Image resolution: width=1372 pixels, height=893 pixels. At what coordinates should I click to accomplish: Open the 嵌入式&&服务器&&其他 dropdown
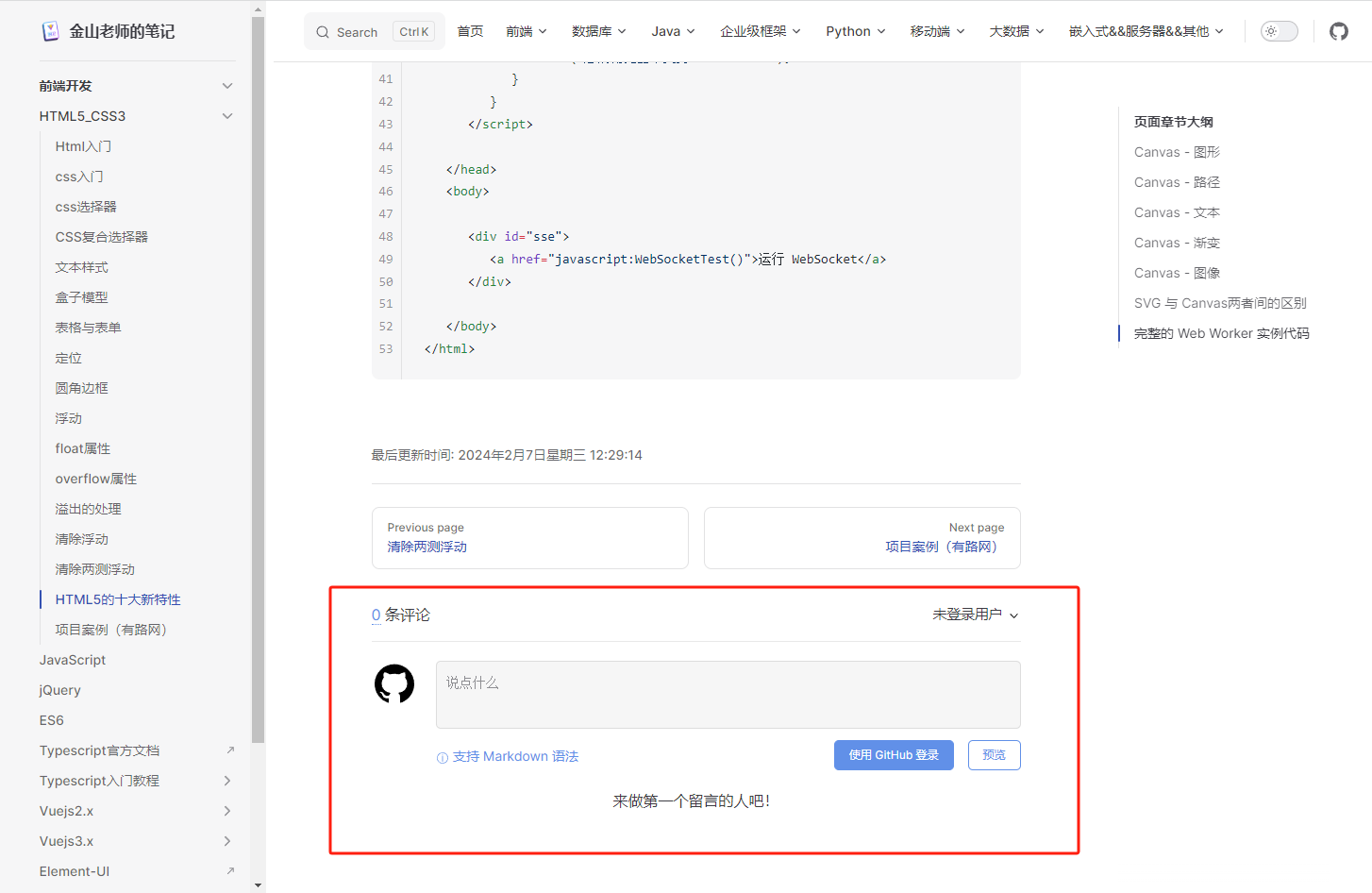pos(1146,31)
